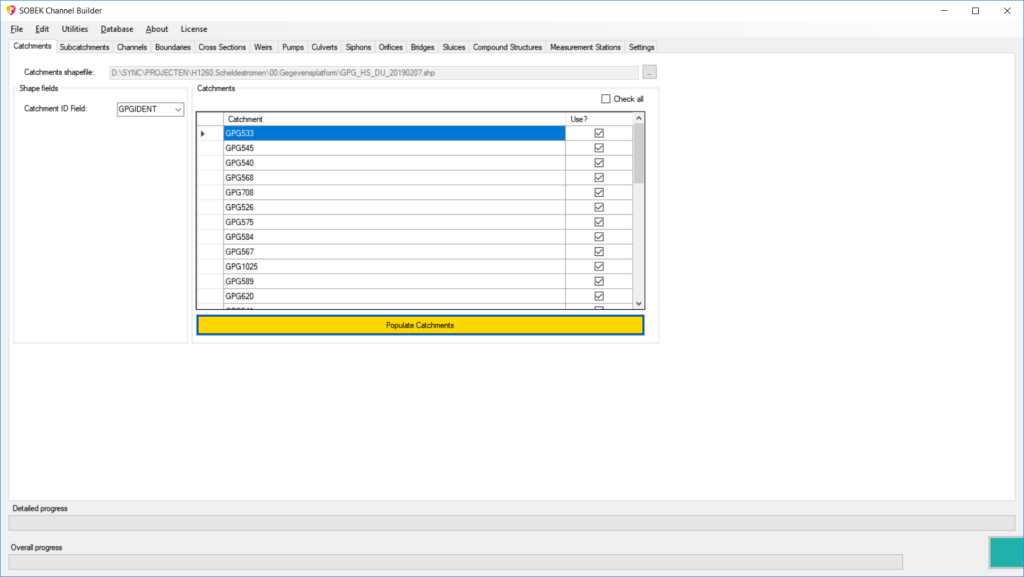Open the Database menu
This screenshot has width=1024, height=577.
(117, 29)
